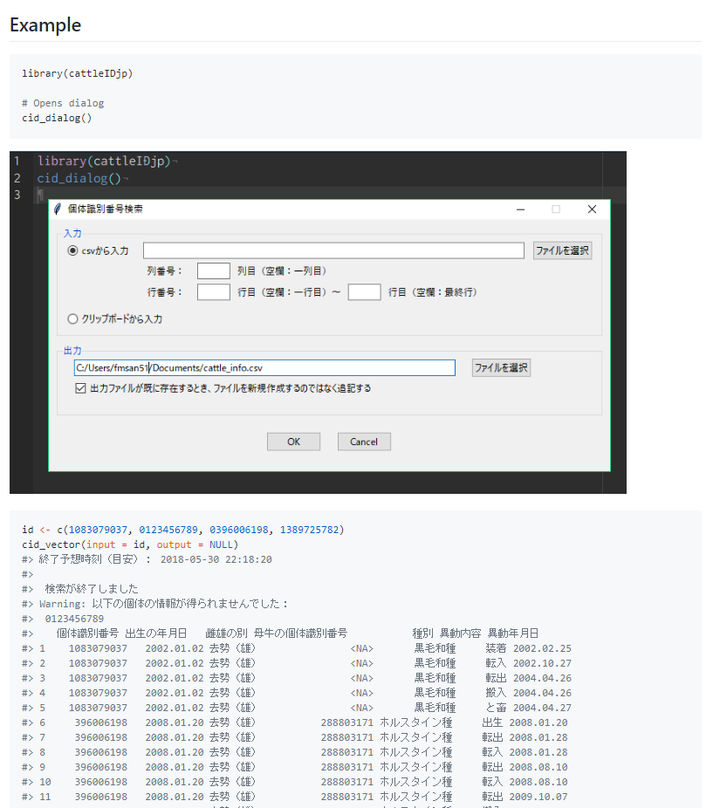Click the 出生の年月日 column header
Screen dimensions: 720x808
click(156, 633)
